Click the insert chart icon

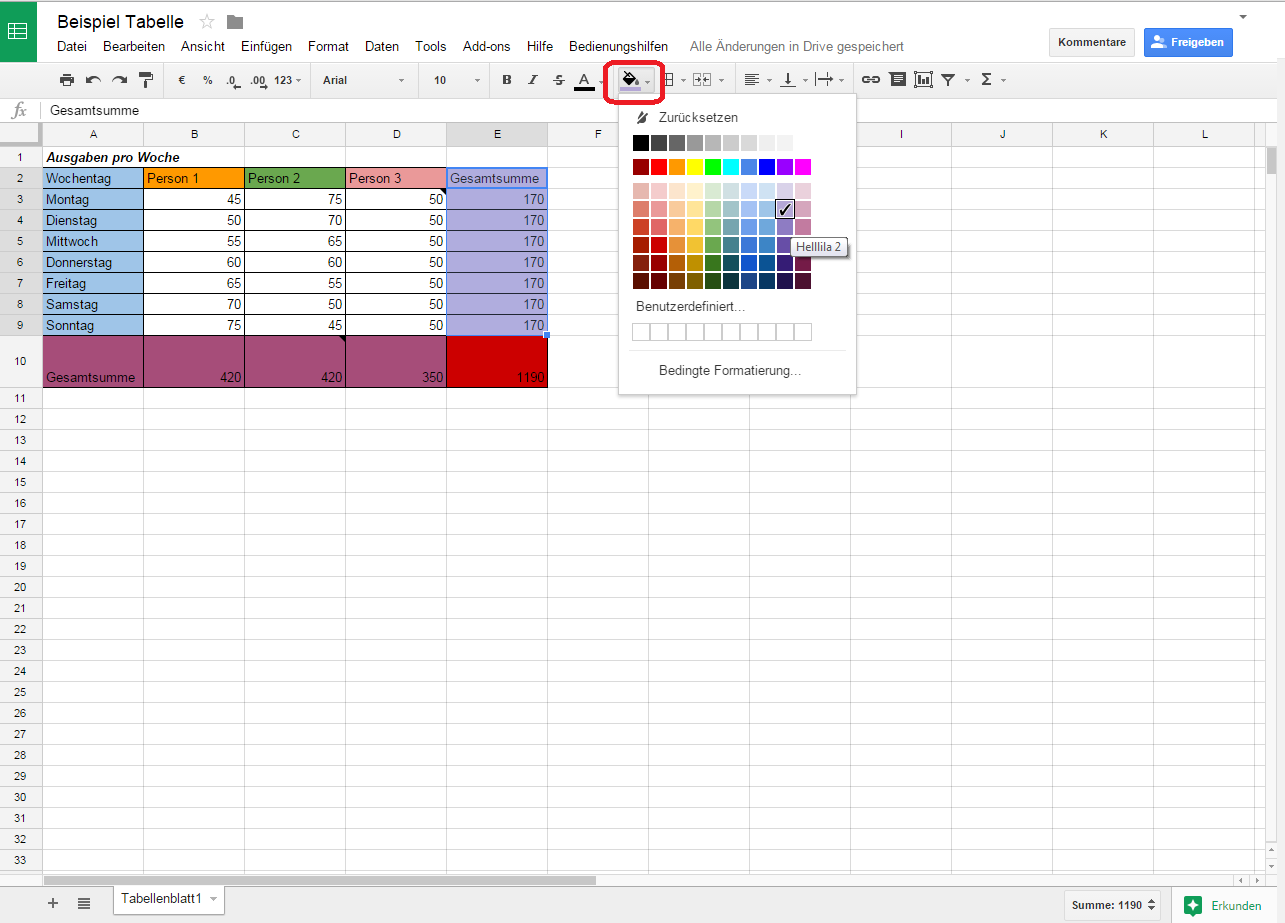click(923, 80)
